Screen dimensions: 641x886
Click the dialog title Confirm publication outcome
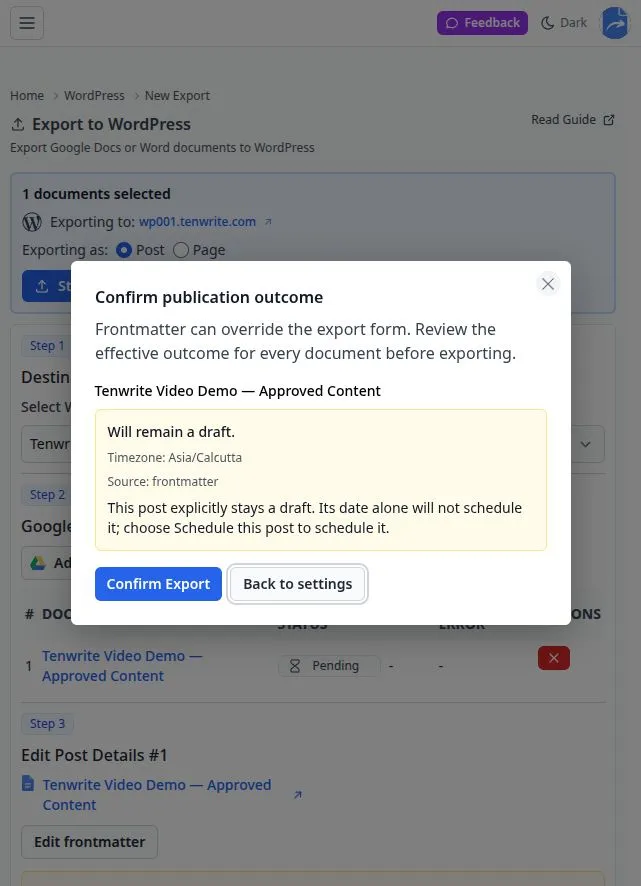pos(209,297)
